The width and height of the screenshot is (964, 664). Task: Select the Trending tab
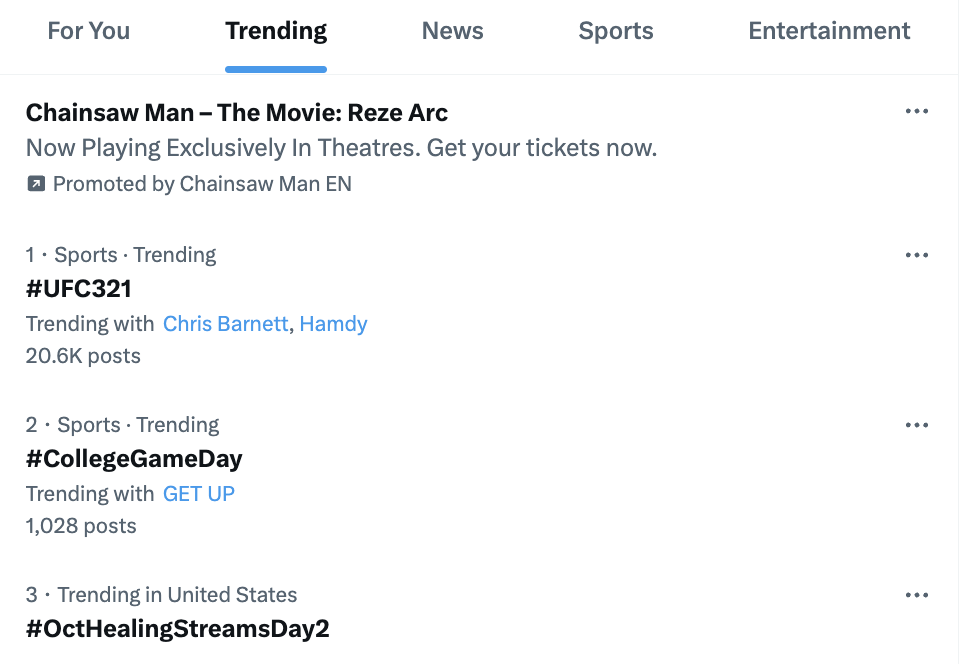tap(276, 31)
